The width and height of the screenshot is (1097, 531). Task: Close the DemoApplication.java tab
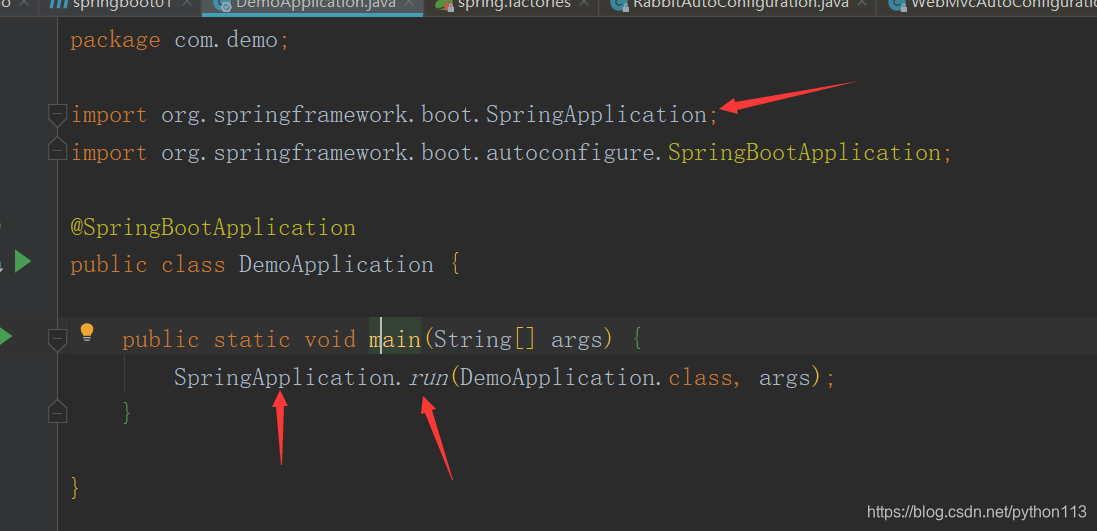409,3
